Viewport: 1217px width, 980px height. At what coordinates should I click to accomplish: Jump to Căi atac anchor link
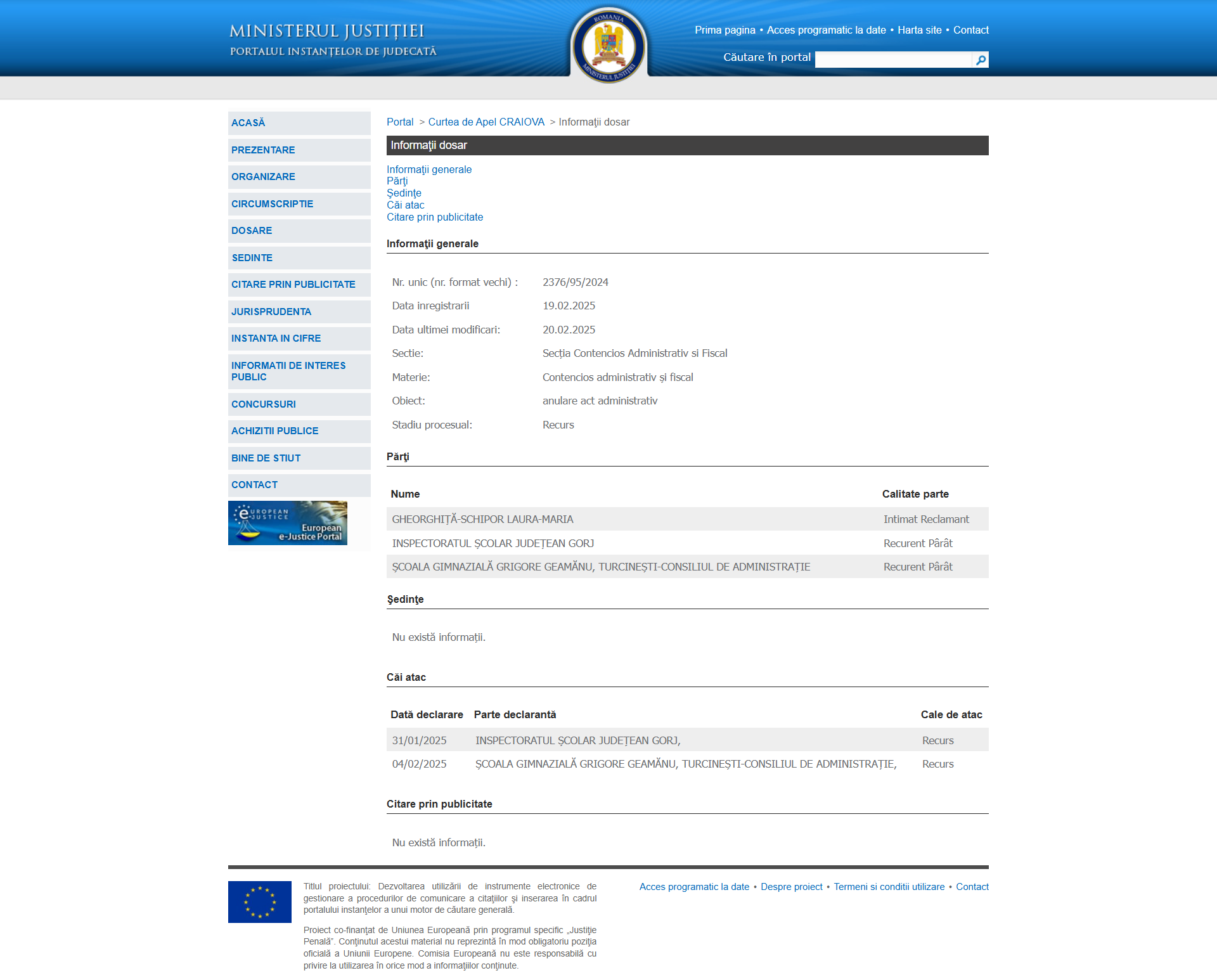[406, 205]
